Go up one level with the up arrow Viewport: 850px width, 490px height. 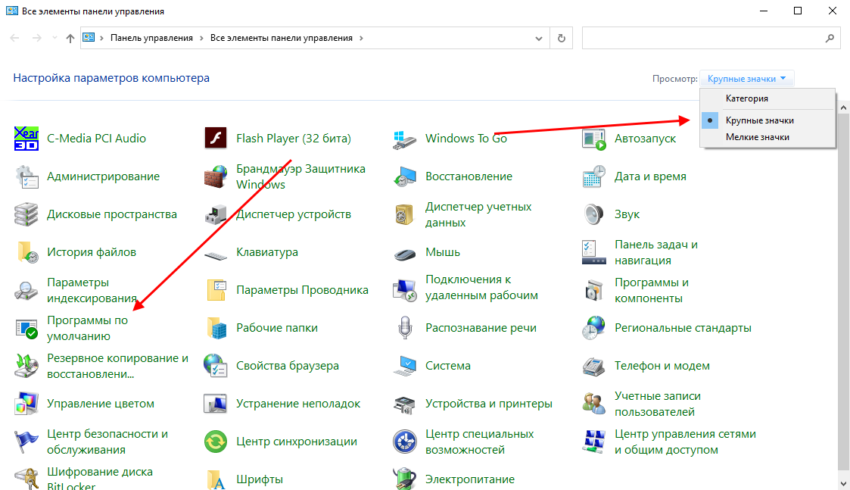(69, 38)
